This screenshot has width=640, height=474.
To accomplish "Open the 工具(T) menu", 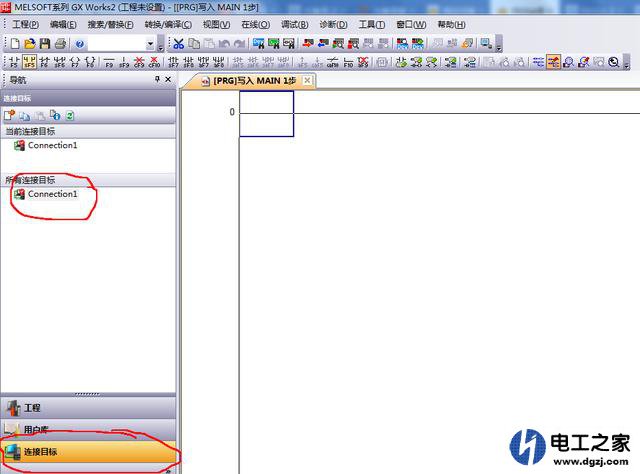I will [x=371, y=25].
